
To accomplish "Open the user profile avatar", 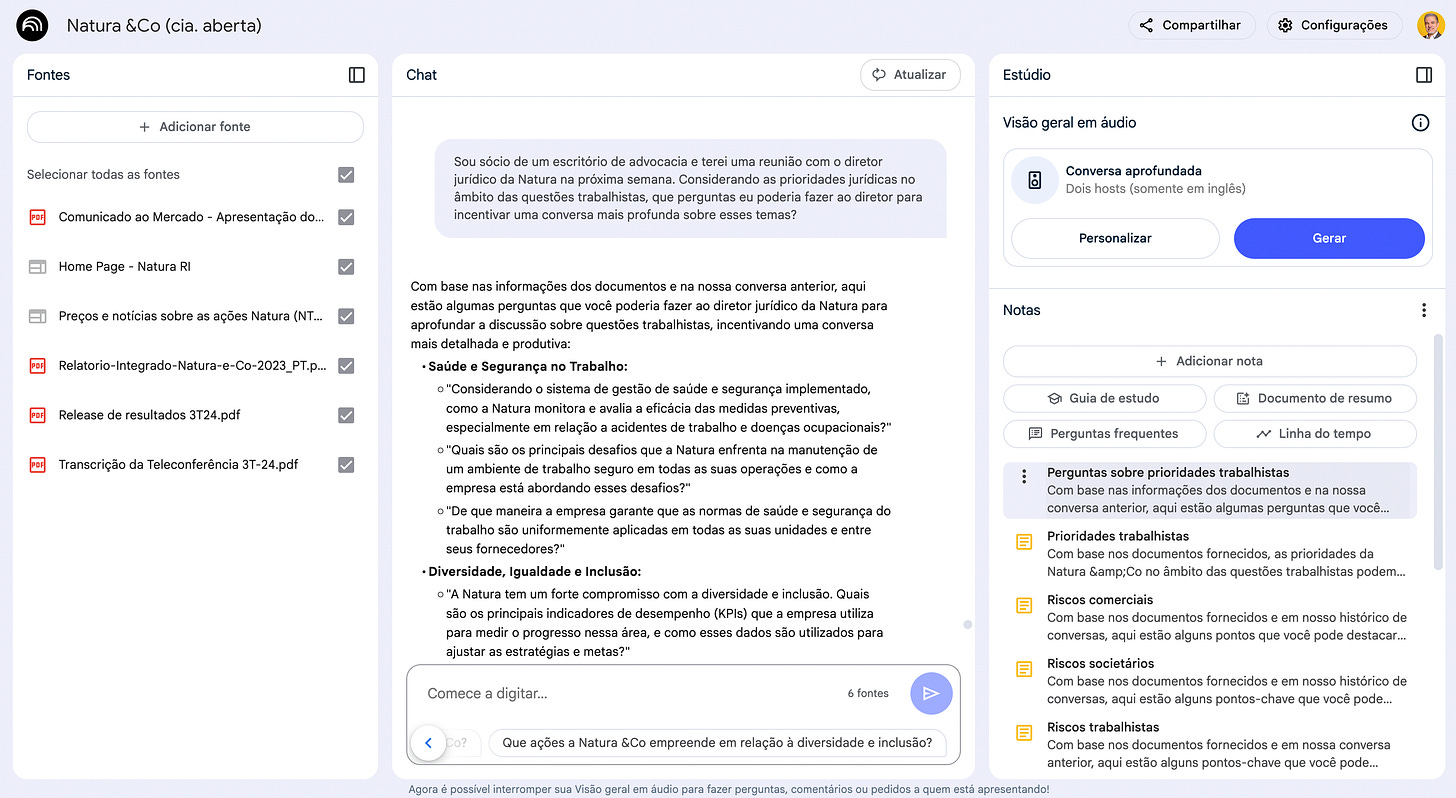I will (1430, 25).
